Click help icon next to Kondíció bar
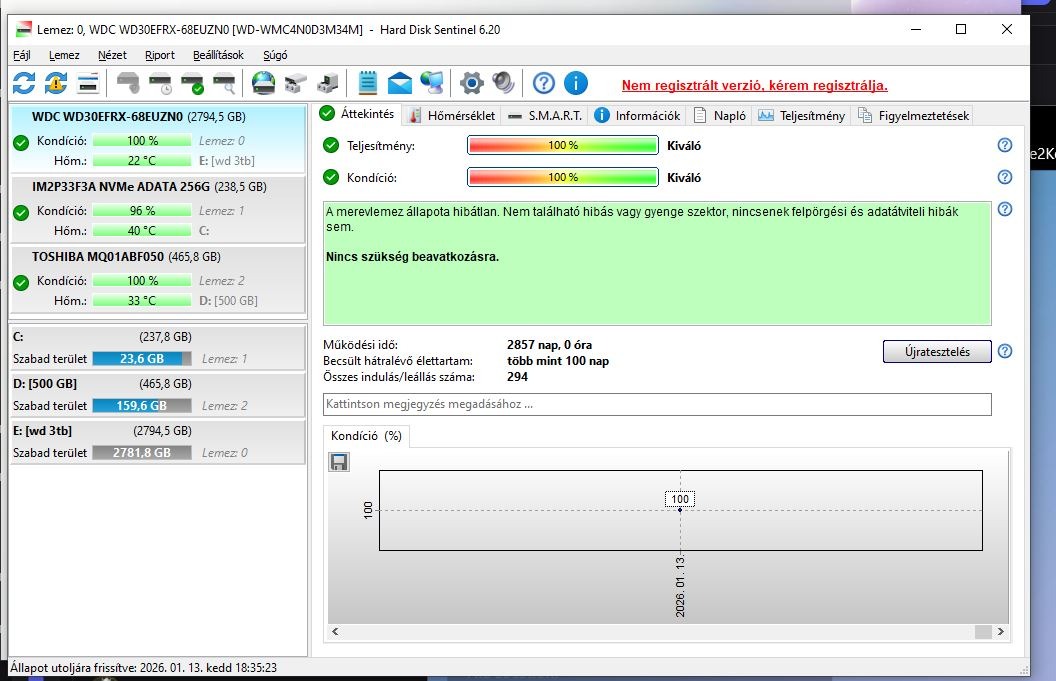Screen dimensions: 1056x681 point(1005,177)
